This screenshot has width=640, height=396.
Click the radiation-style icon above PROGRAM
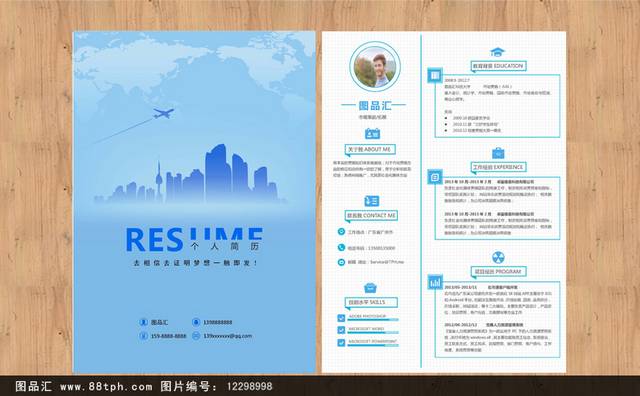coord(498,258)
